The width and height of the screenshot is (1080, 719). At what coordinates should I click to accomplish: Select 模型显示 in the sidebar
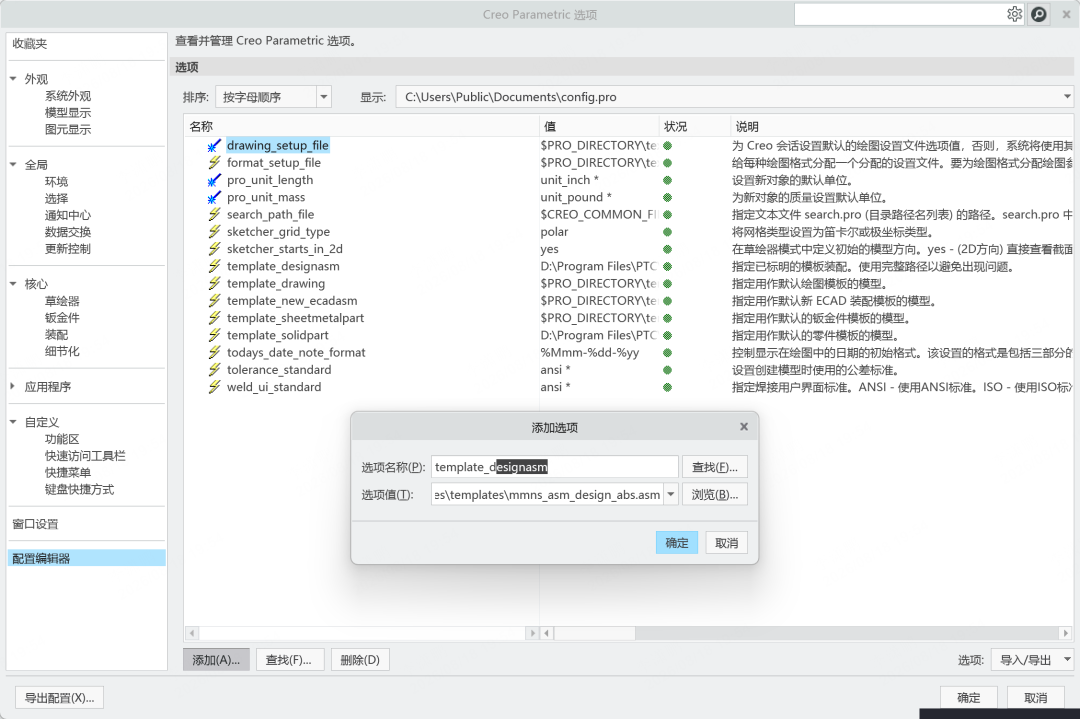click(68, 112)
